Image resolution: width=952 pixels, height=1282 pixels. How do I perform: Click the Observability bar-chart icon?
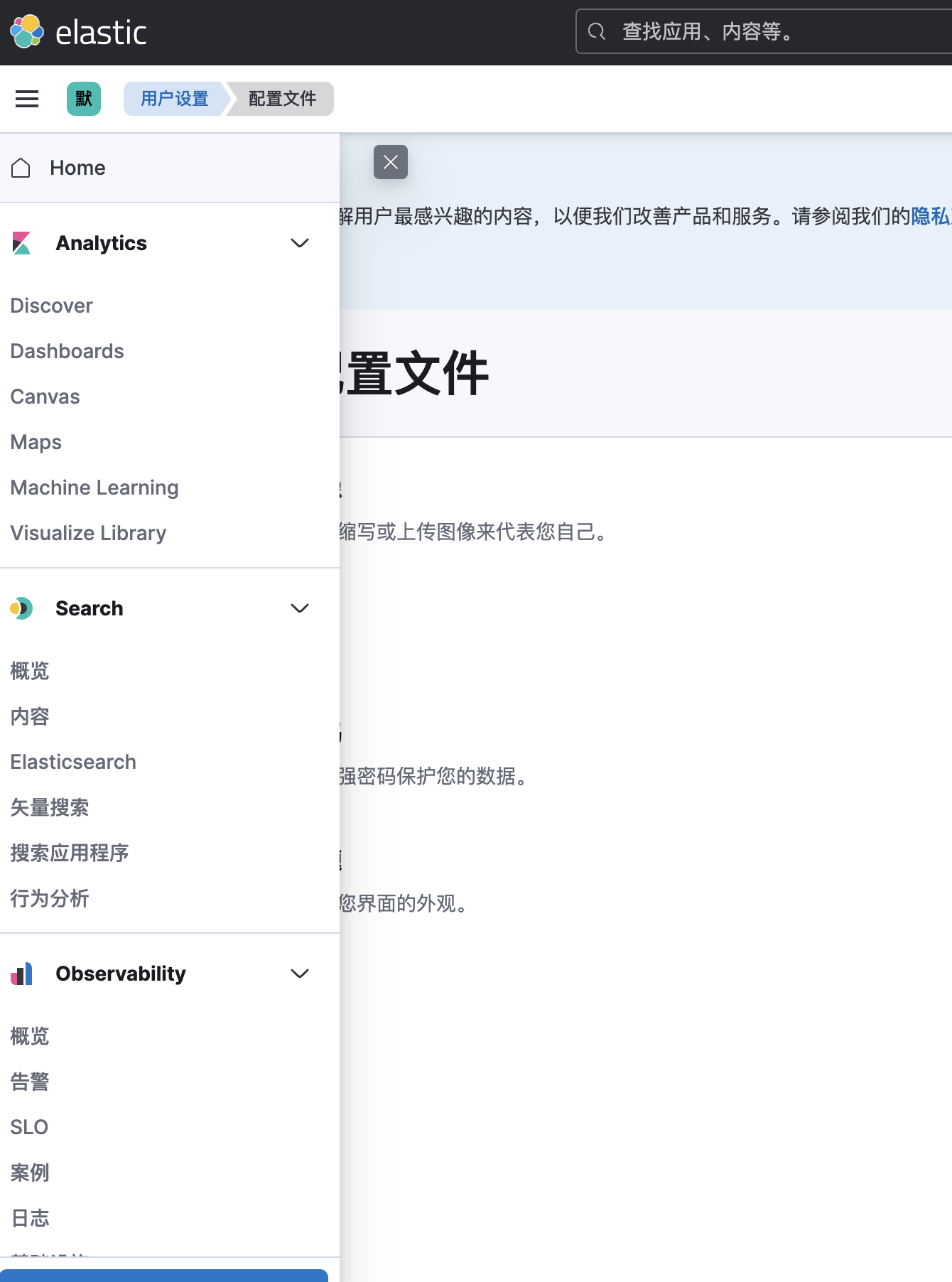coord(21,974)
